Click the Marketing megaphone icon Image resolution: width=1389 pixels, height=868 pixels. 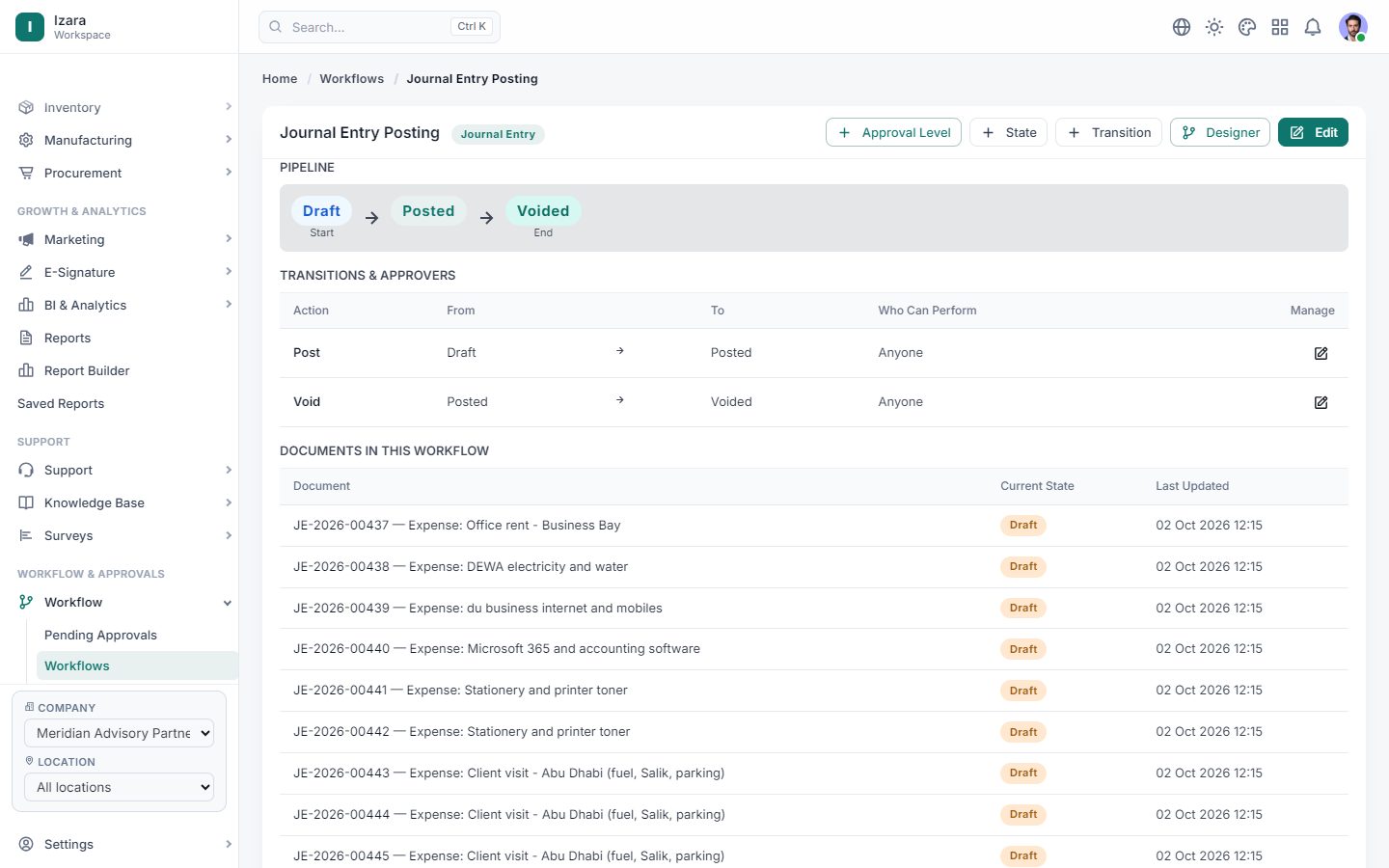pyautogui.click(x=26, y=239)
